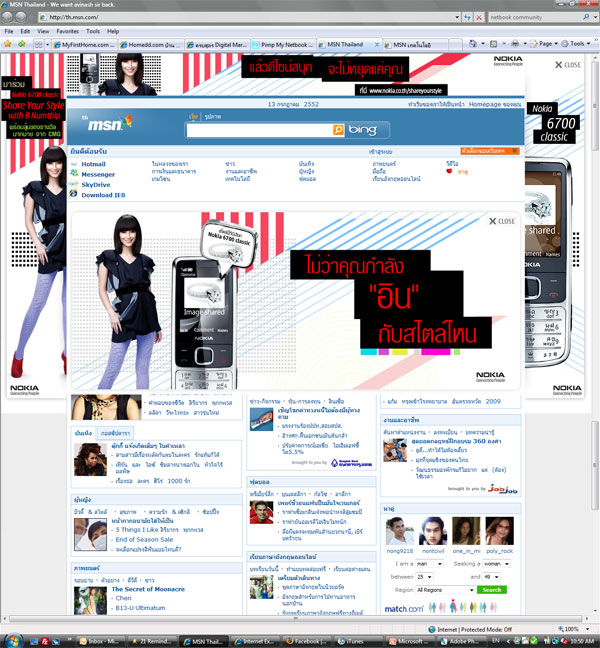Click the browser Forward button
Viewport: 600px width, 648px height.
coord(21,17)
